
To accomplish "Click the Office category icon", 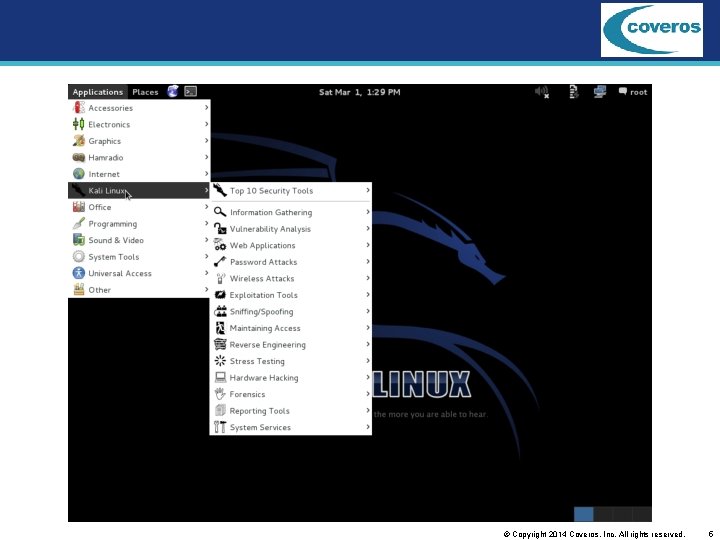I will (x=79, y=207).
